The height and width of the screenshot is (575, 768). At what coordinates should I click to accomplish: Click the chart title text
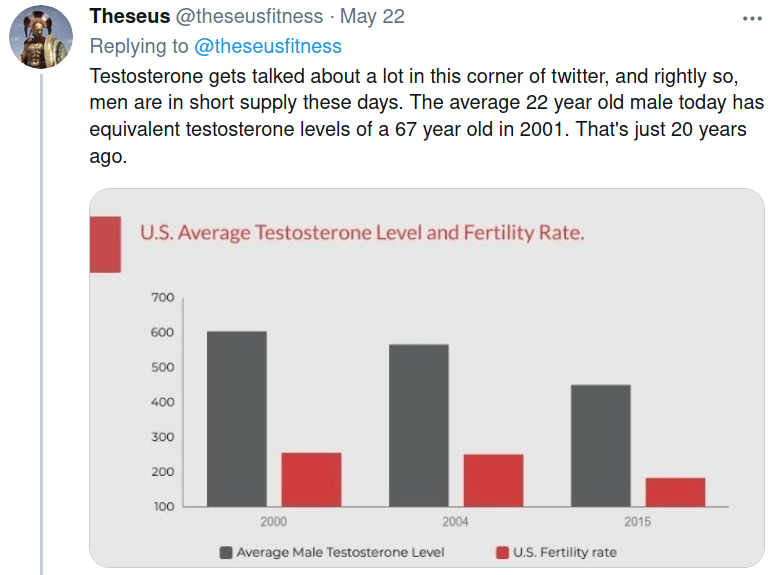click(362, 233)
